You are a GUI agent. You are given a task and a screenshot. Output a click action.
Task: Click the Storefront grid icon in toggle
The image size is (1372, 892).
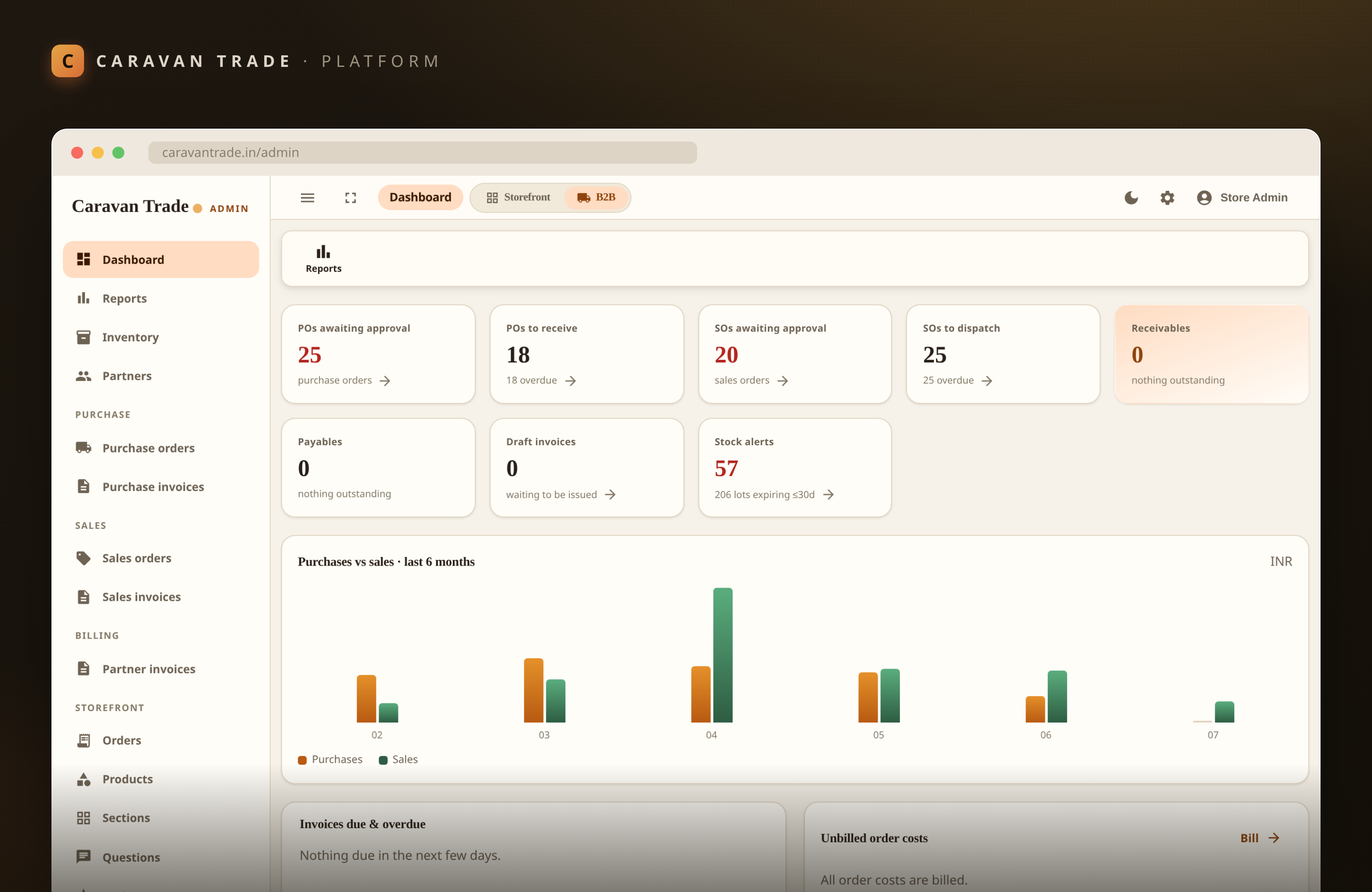[492, 198]
